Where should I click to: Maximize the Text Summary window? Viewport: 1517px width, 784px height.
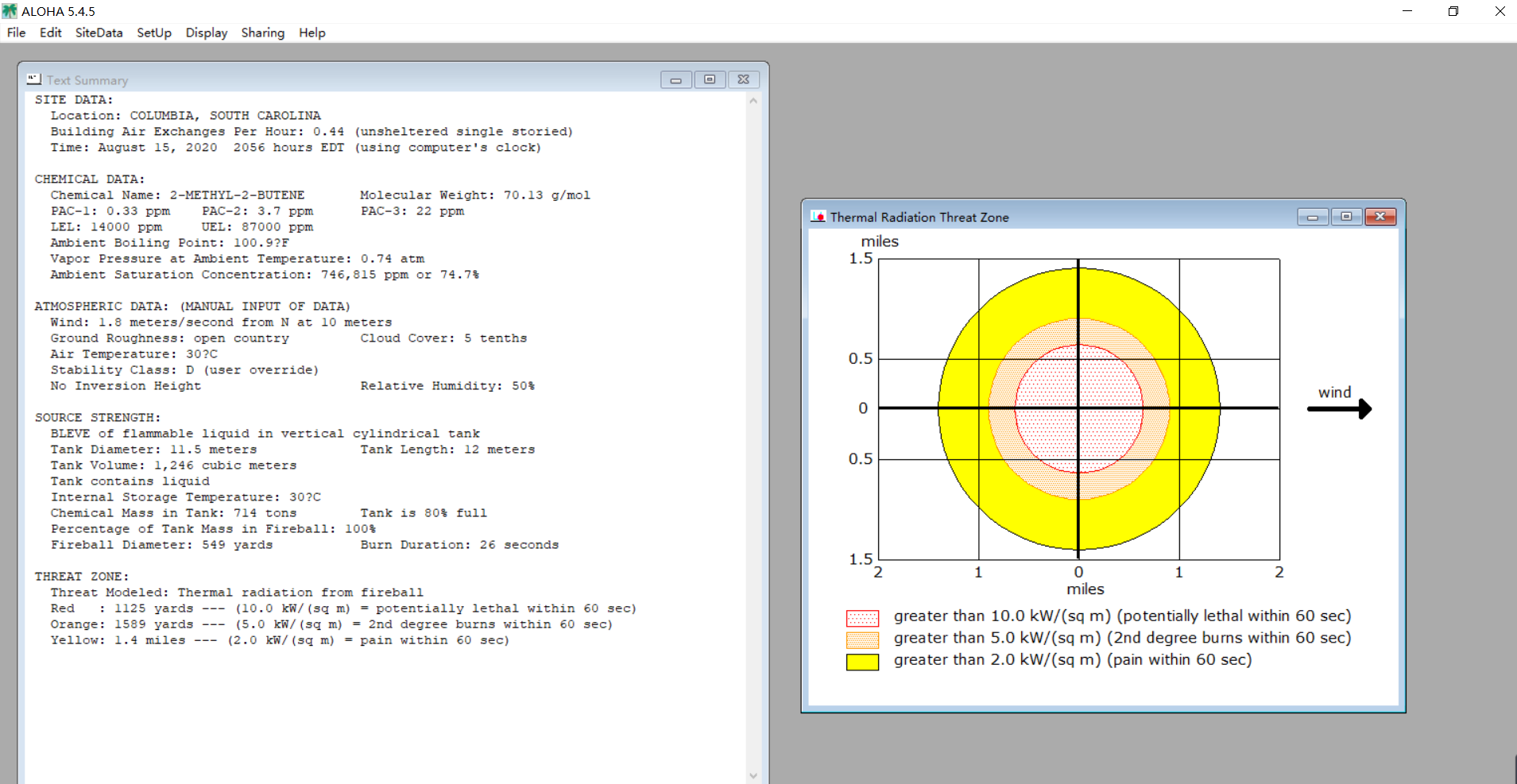(710, 79)
